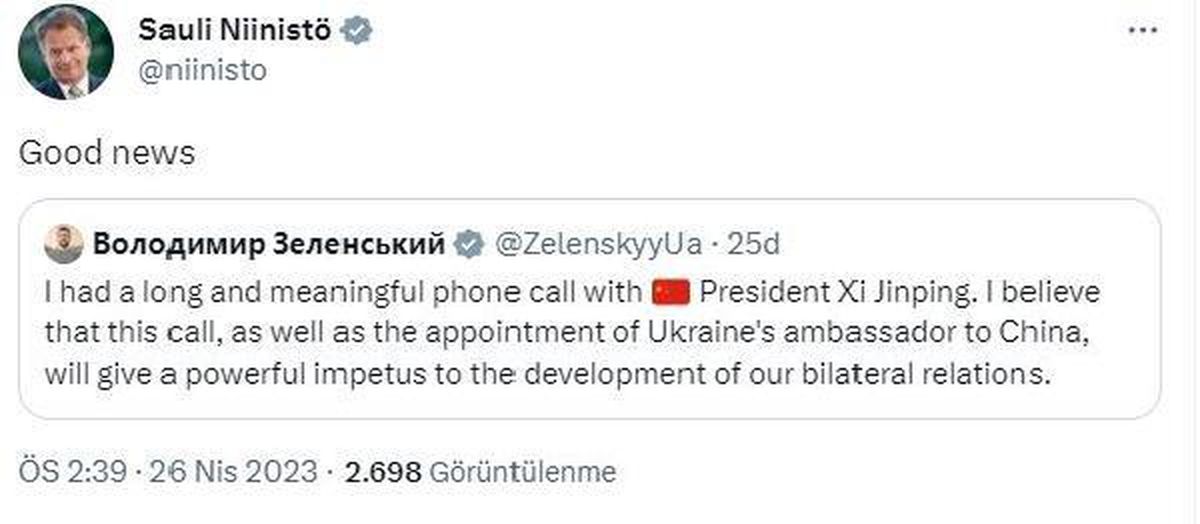Click Sauli Niinistö's profile picture
The height and width of the screenshot is (524, 1200).
(65, 52)
